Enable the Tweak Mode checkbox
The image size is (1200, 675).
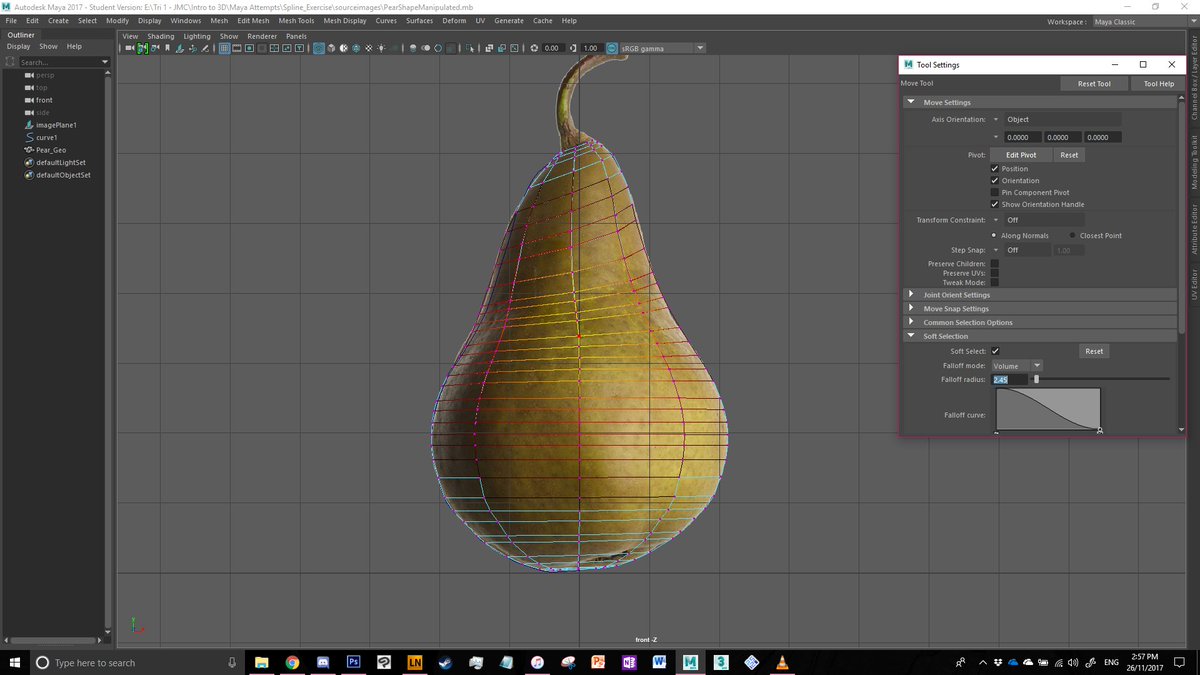pos(995,283)
